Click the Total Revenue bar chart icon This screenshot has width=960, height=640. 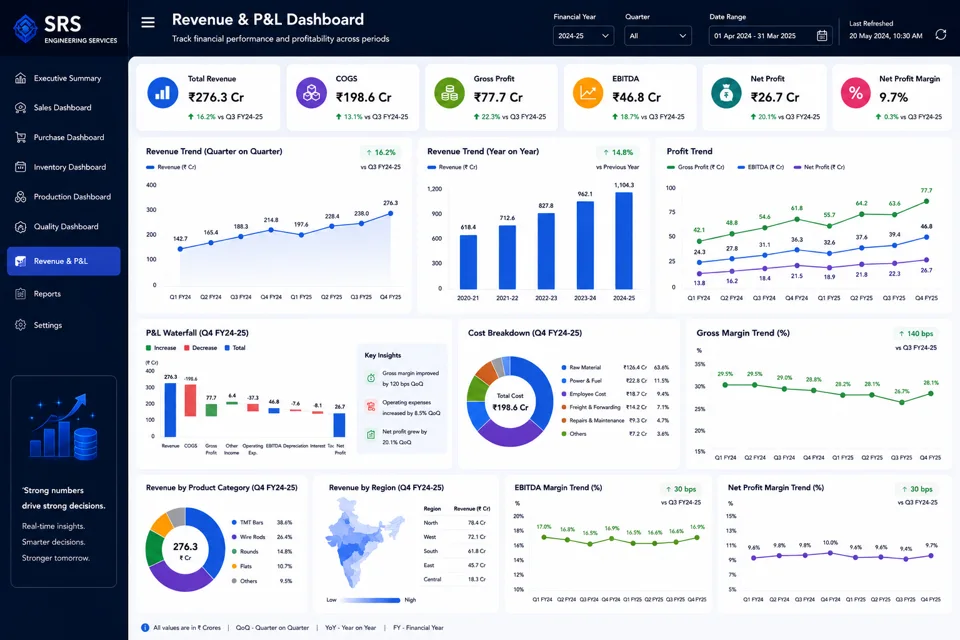click(x=162, y=93)
